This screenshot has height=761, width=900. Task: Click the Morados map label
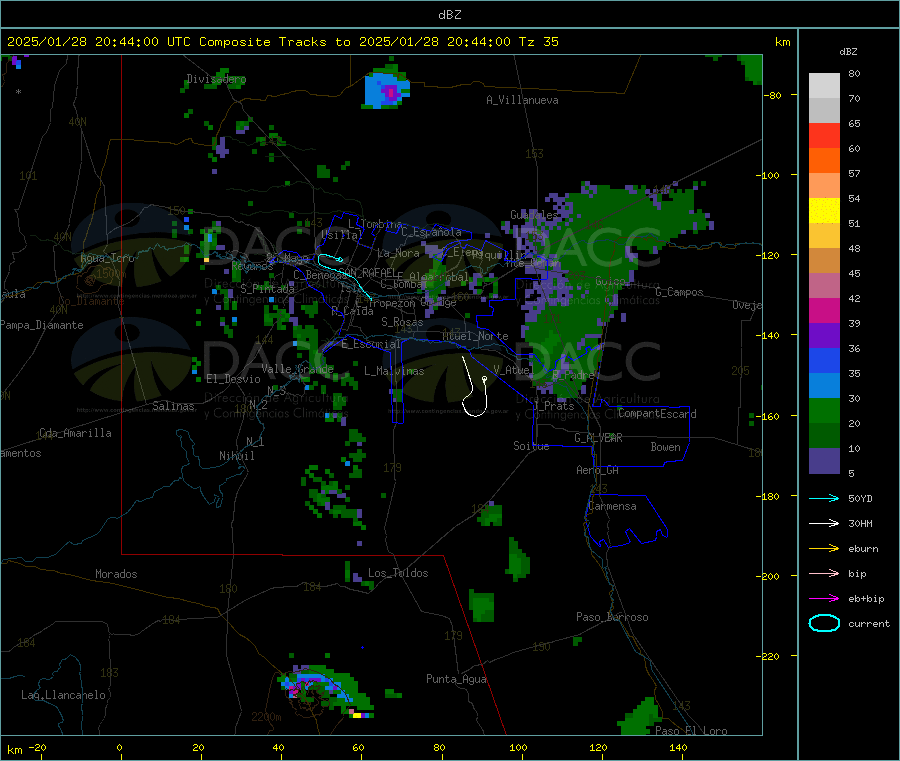pos(116,574)
